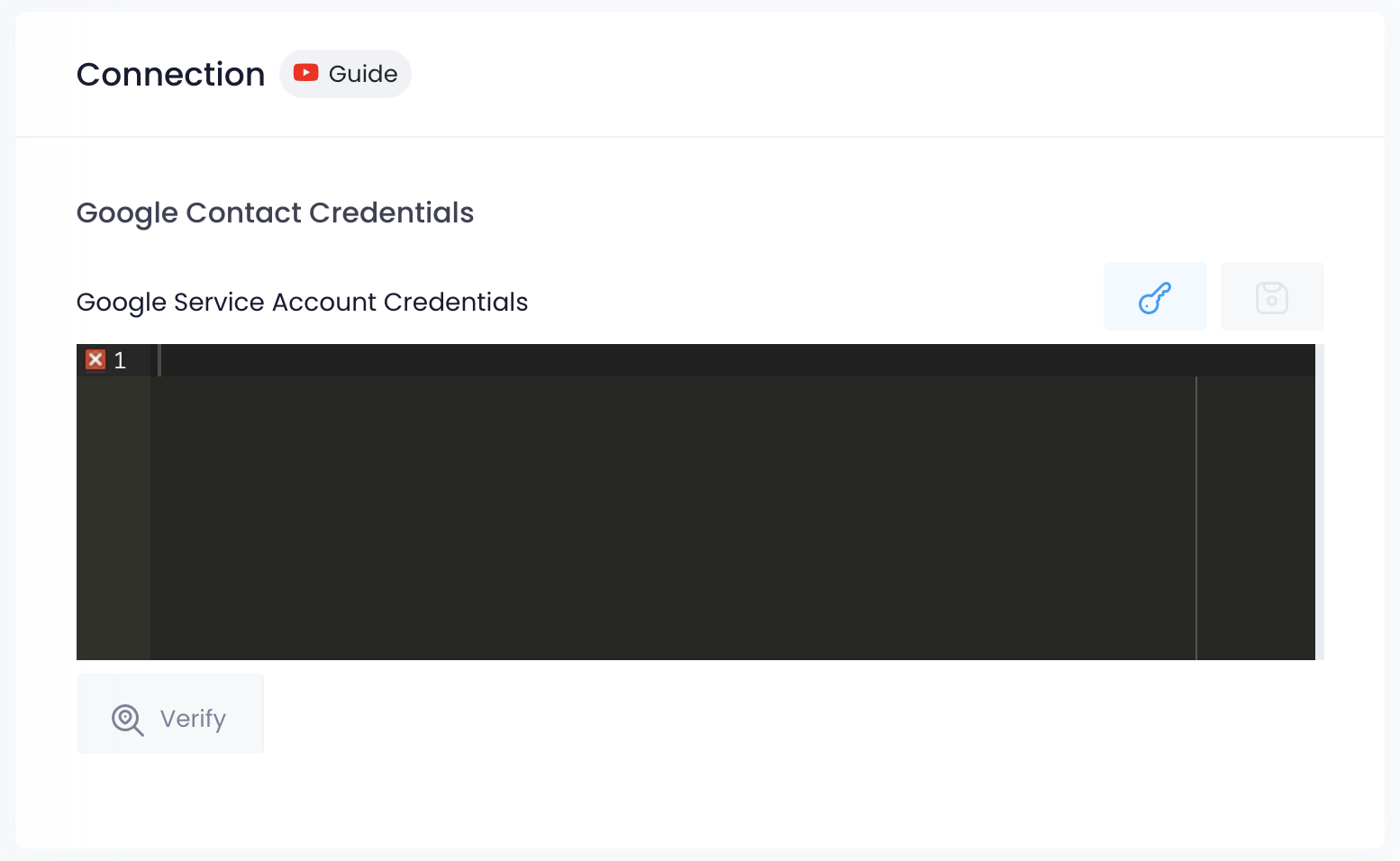This screenshot has height=861, width=1400.
Task: Place the cursor at the text caret on line 1
Action: pos(160,360)
